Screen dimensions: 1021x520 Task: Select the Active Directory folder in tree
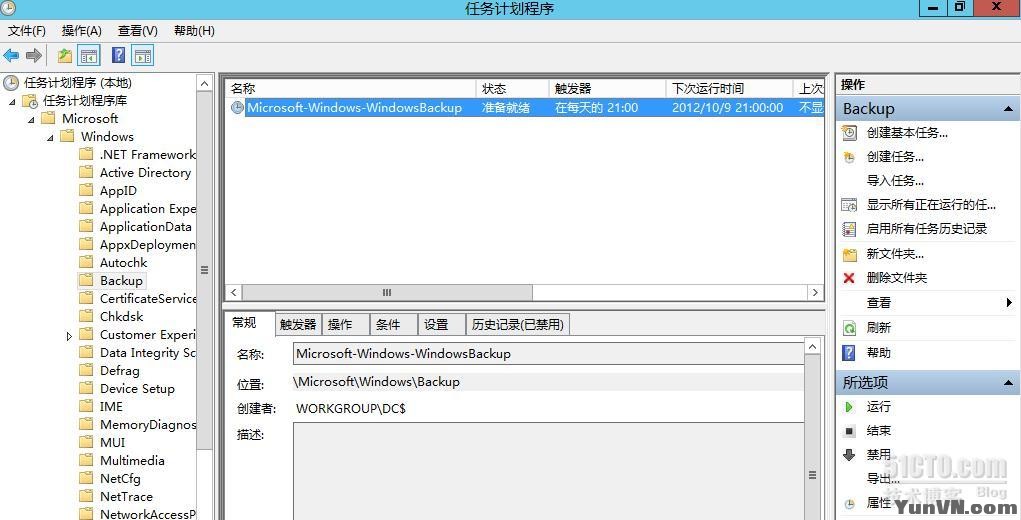tap(145, 172)
